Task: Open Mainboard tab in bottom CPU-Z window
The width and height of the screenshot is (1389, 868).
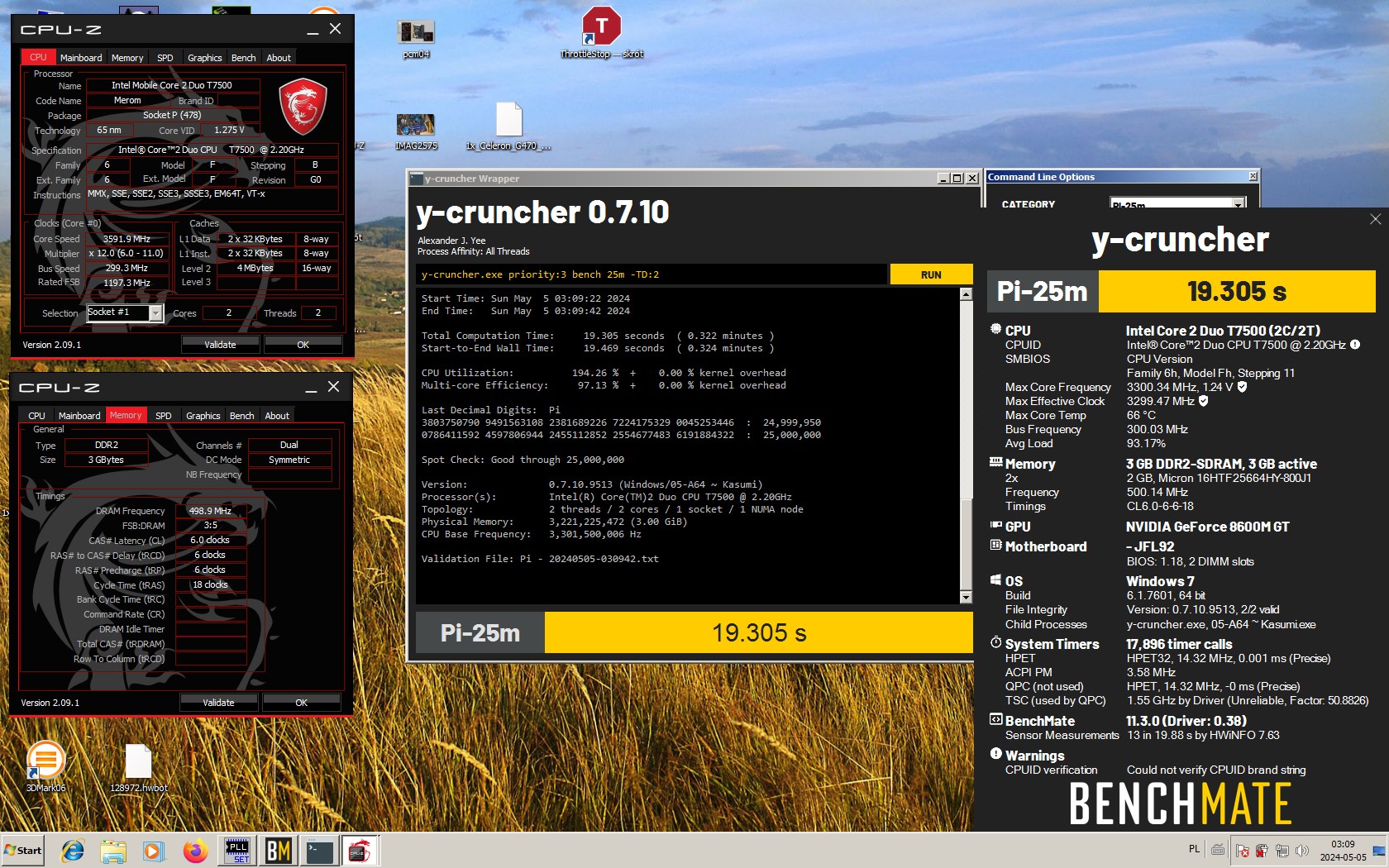Action: coord(79,416)
